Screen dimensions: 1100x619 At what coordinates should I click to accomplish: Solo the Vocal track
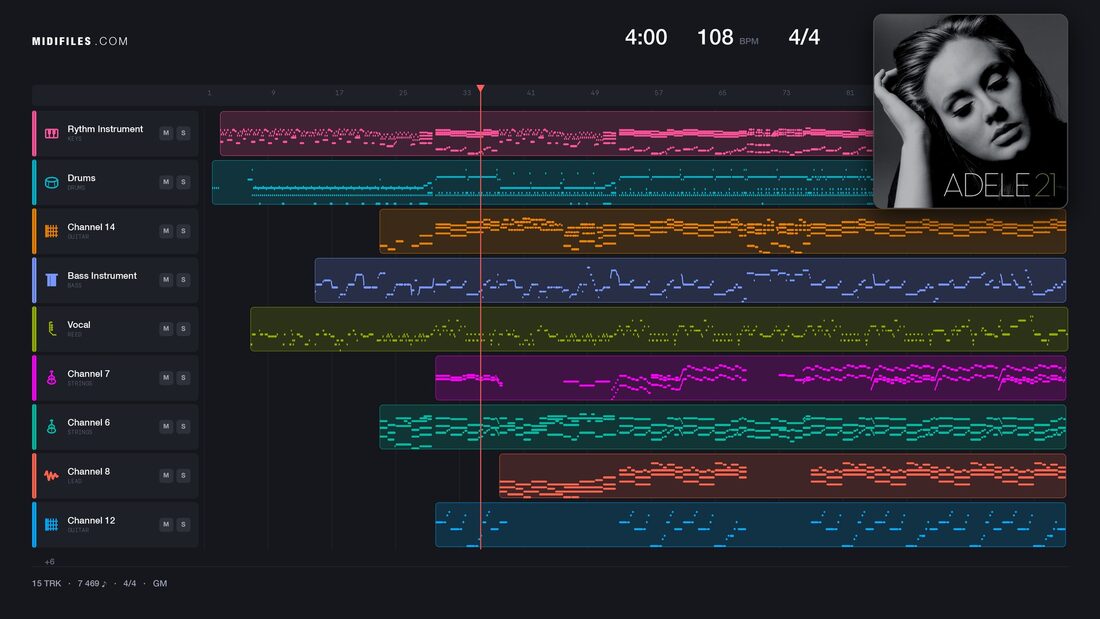coord(183,328)
